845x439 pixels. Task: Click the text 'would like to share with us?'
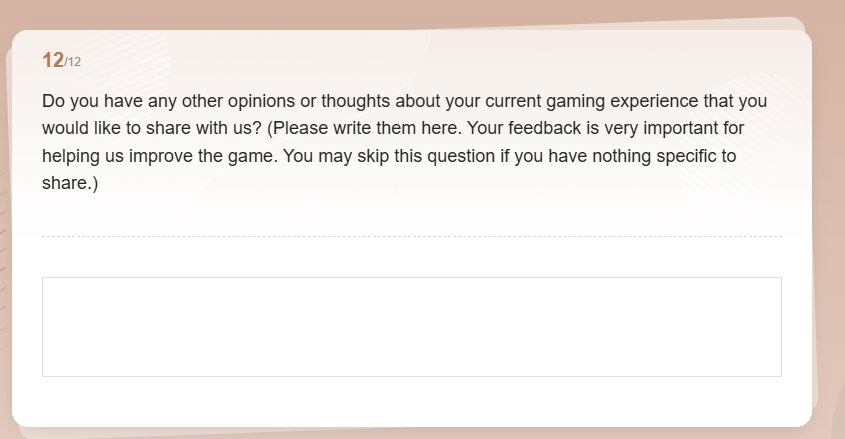(x=151, y=128)
